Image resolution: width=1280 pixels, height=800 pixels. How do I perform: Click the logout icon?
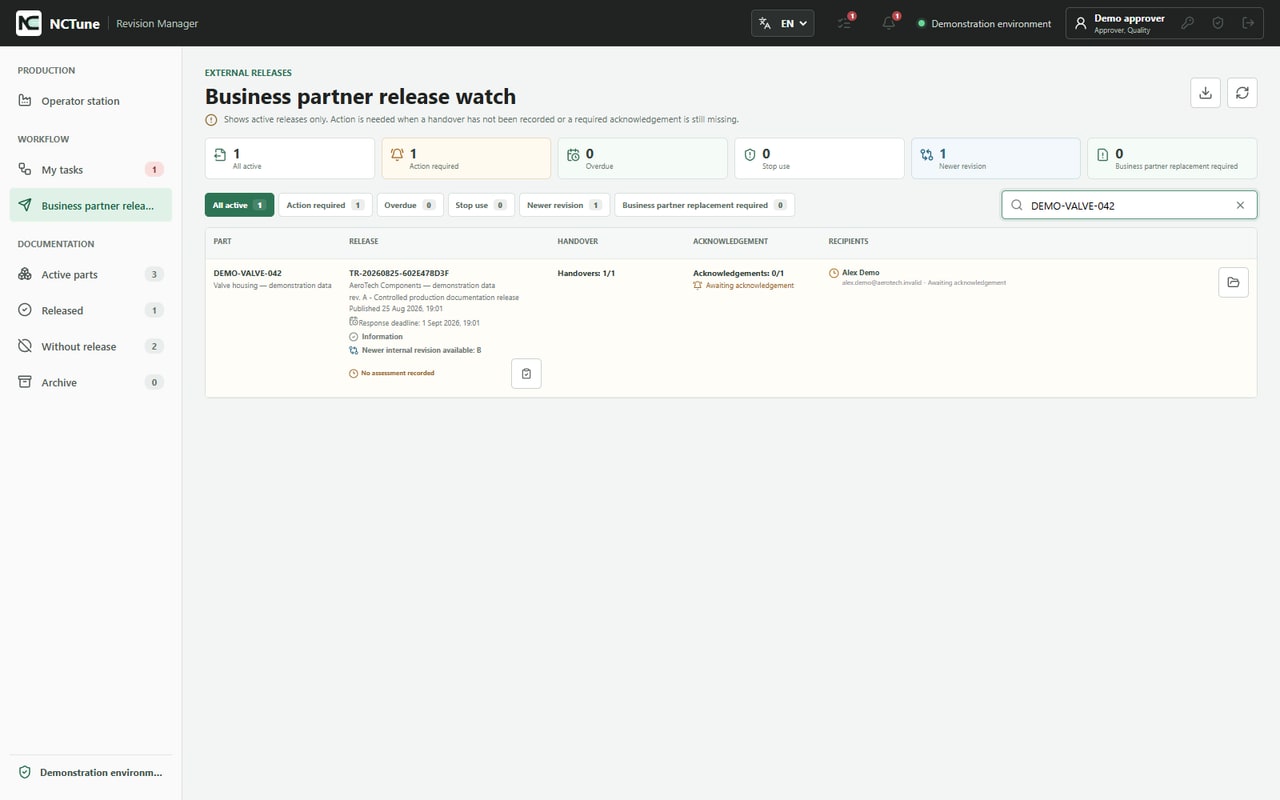point(1248,23)
